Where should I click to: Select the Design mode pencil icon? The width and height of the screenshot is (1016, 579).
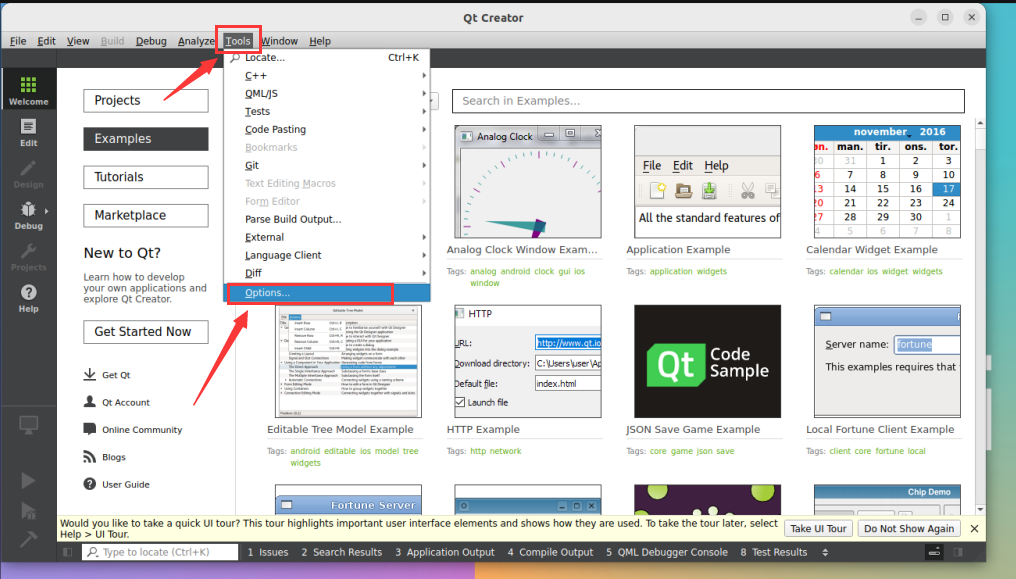[x=29, y=174]
